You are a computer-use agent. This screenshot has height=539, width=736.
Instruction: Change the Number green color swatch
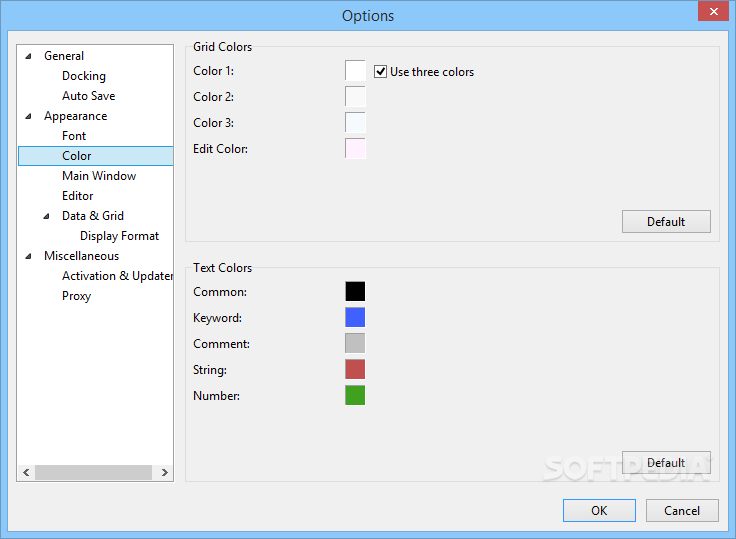[x=355, y=395]
